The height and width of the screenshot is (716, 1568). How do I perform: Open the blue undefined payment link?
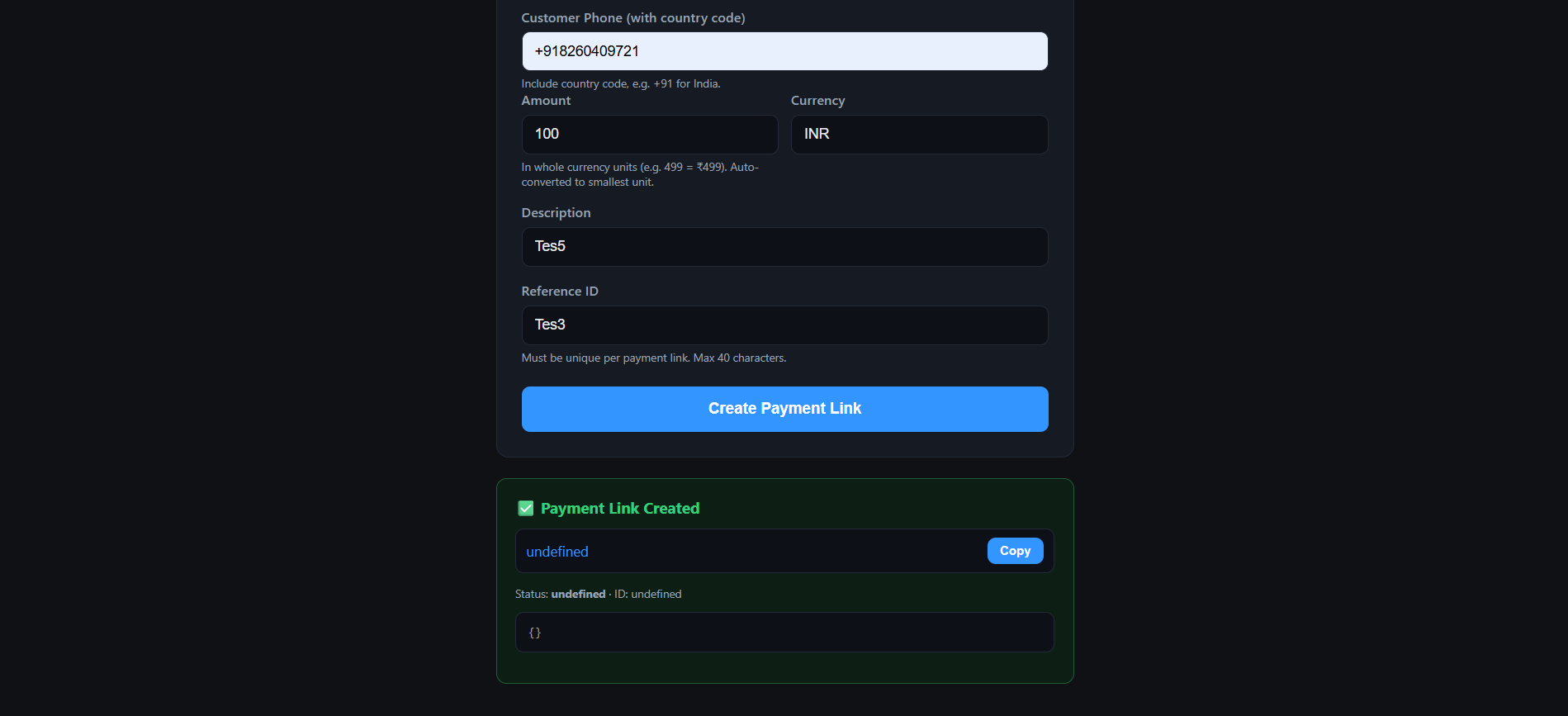(x=557, y=552)
